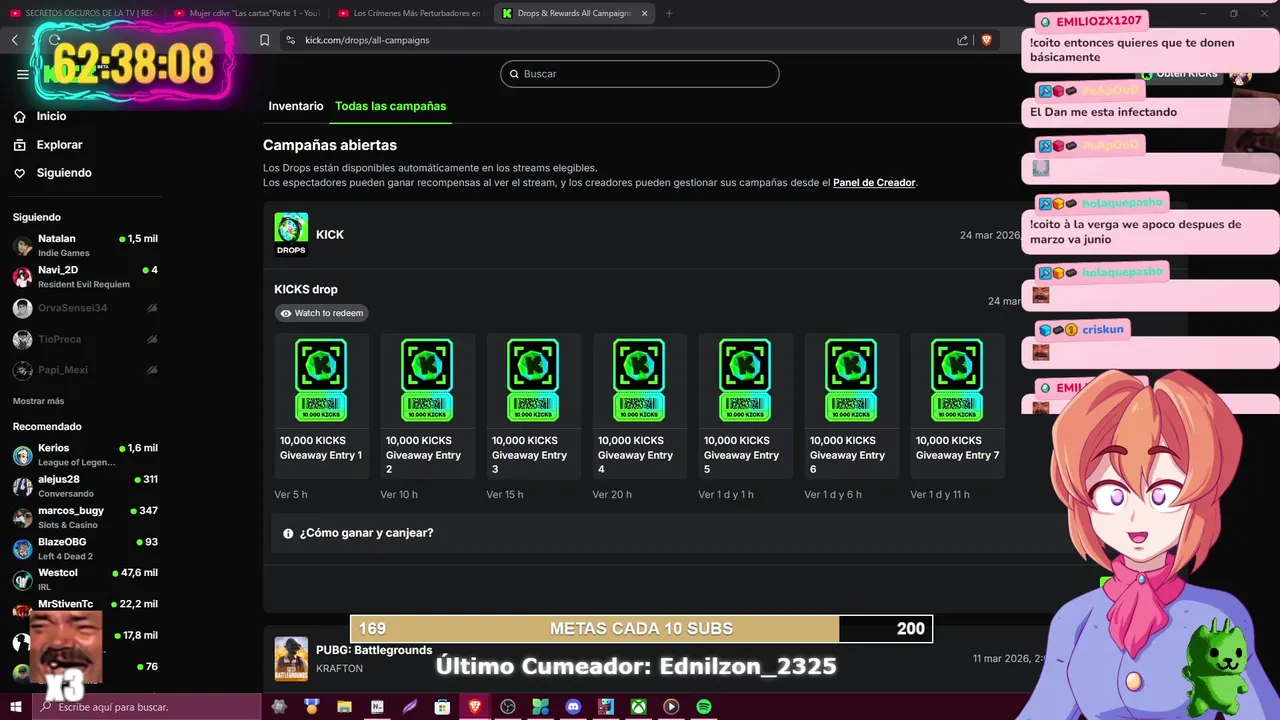Open the hamburger sidebar menu
Image resolution: width=1280 pixels, height=720 pixels.
[22, 74]
